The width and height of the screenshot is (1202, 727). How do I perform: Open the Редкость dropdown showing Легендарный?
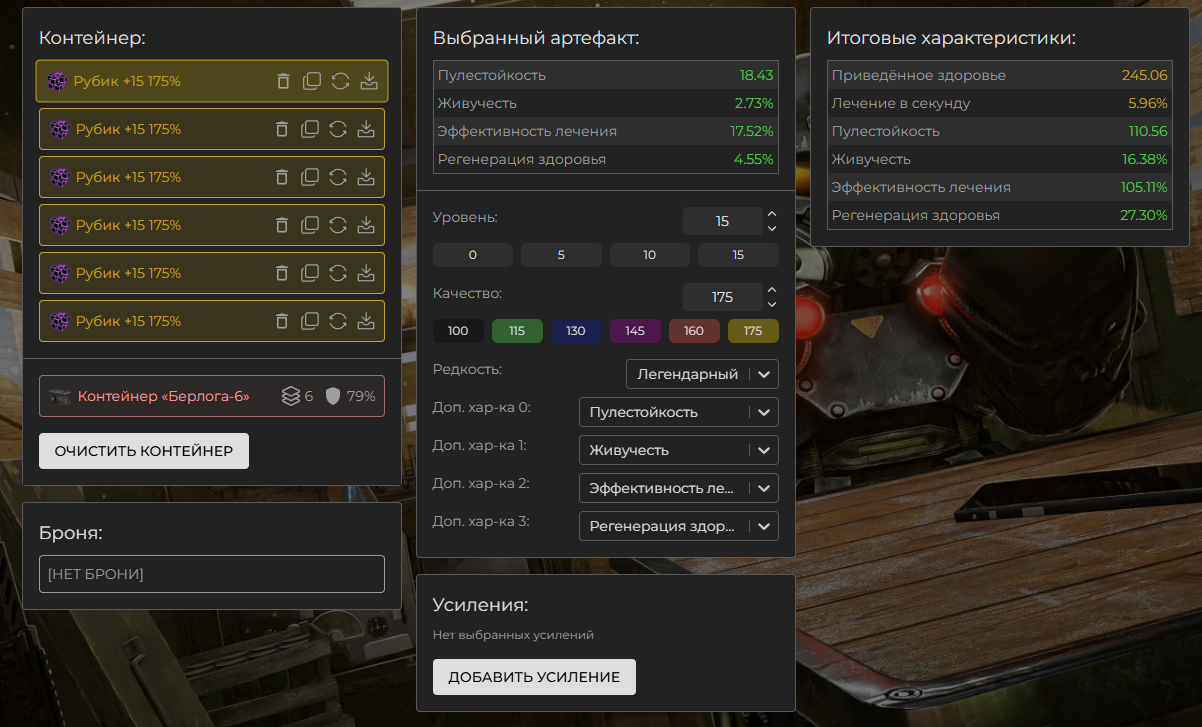coord(702,374)
